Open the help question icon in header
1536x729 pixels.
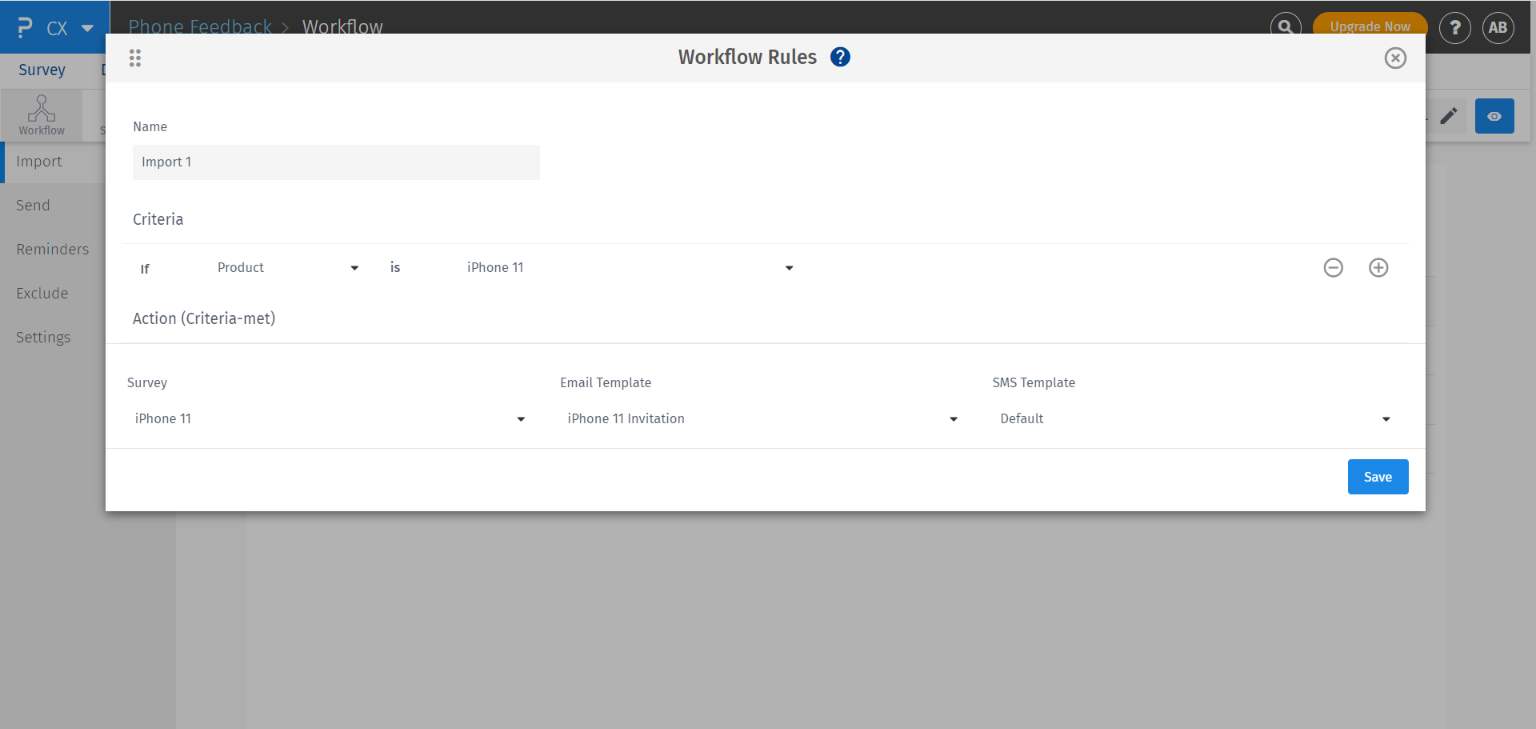(1454, 27)
